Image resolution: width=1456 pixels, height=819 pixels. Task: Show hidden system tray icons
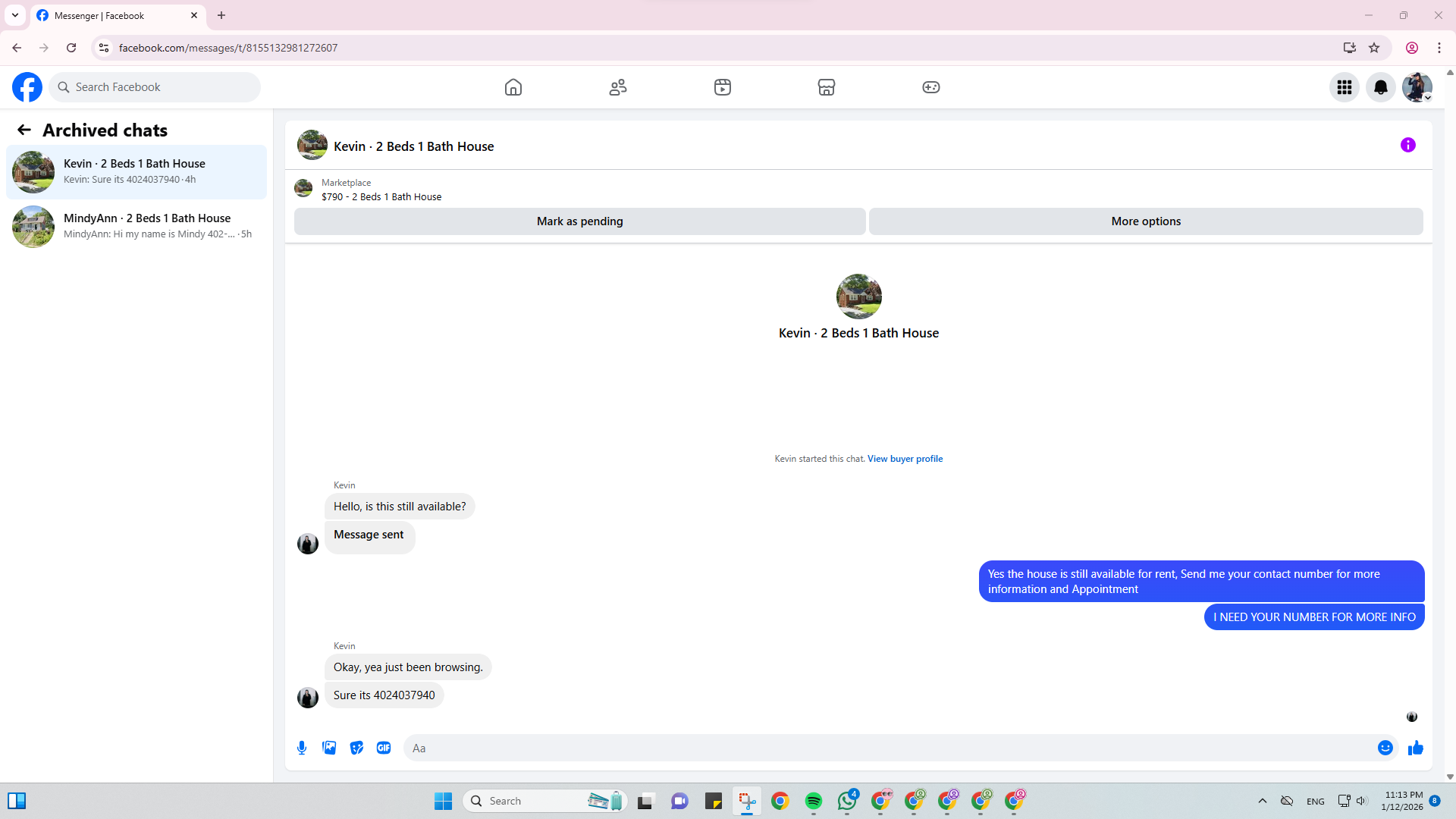click(1262, 801)
